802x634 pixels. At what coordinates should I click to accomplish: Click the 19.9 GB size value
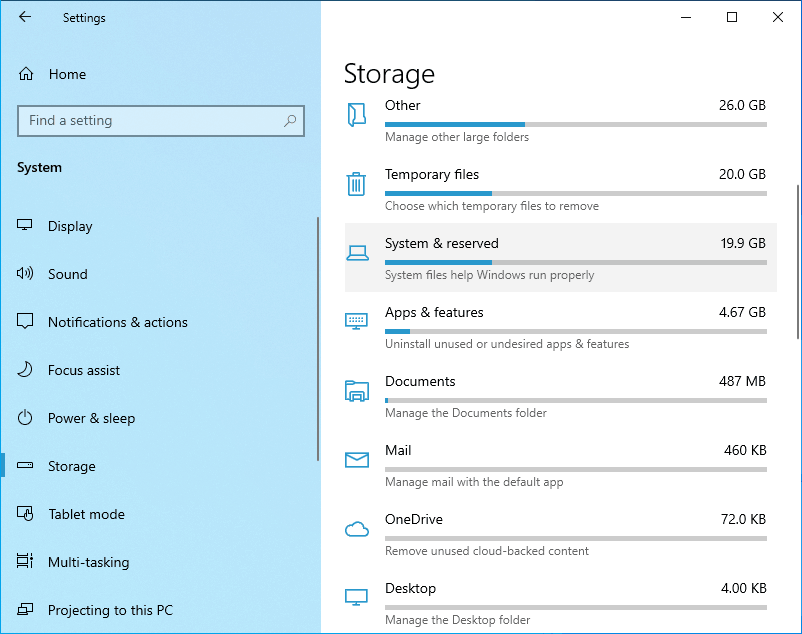743,243
